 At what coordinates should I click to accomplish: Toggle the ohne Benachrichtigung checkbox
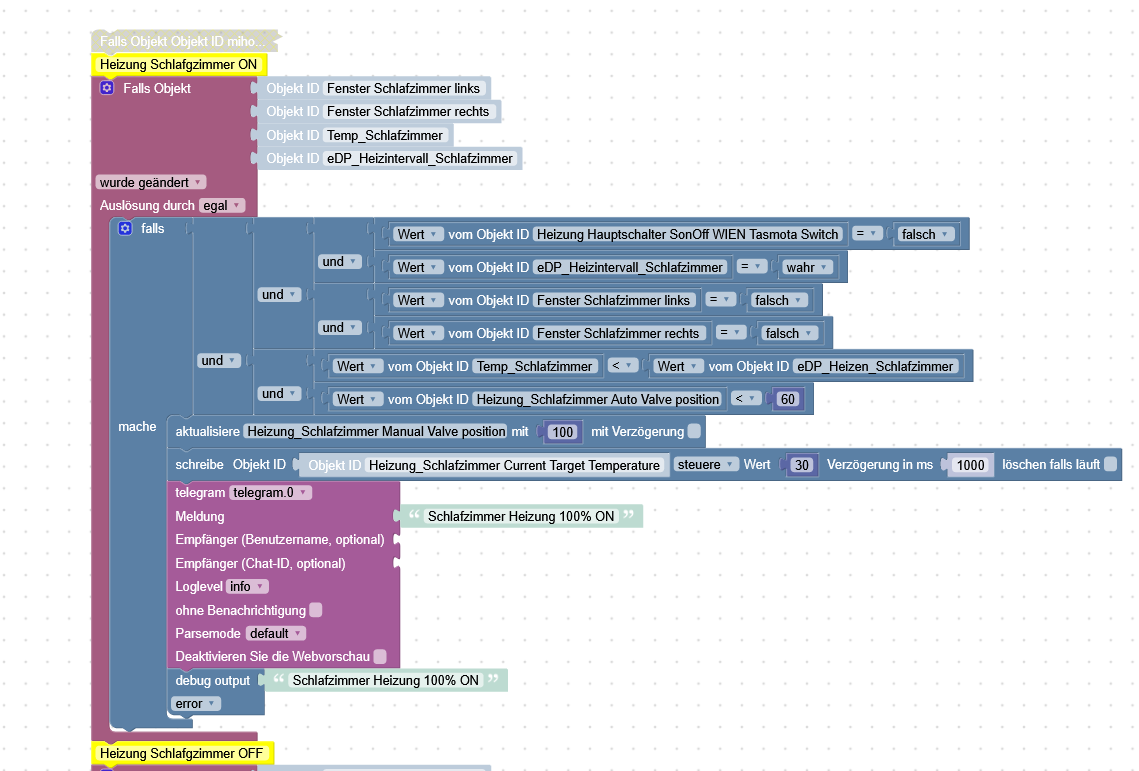point(316,610)
